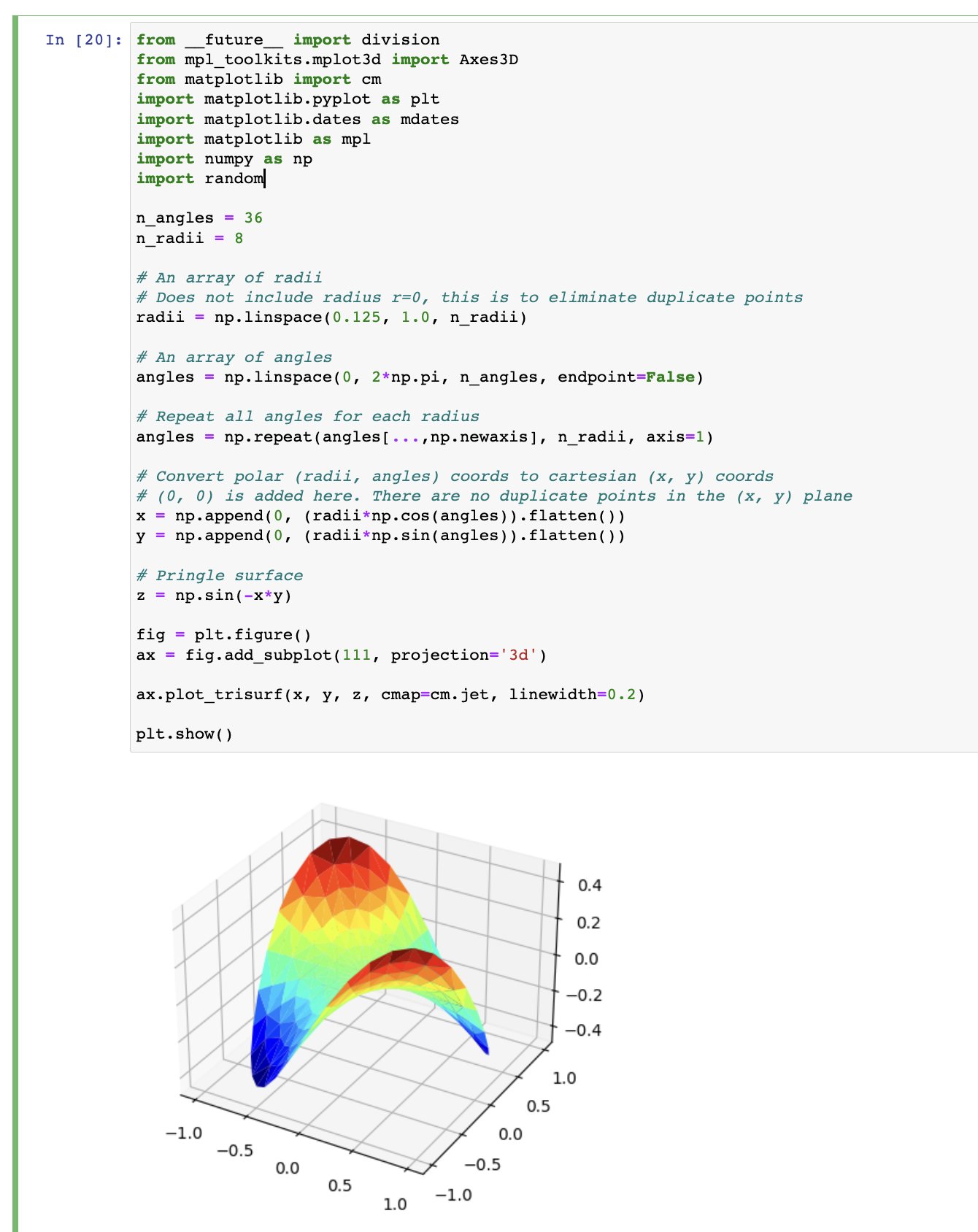The image size is (978, 1232).
Task: Click the 0.4 tick label on the z-axis
Action: (x=589, y=885)
